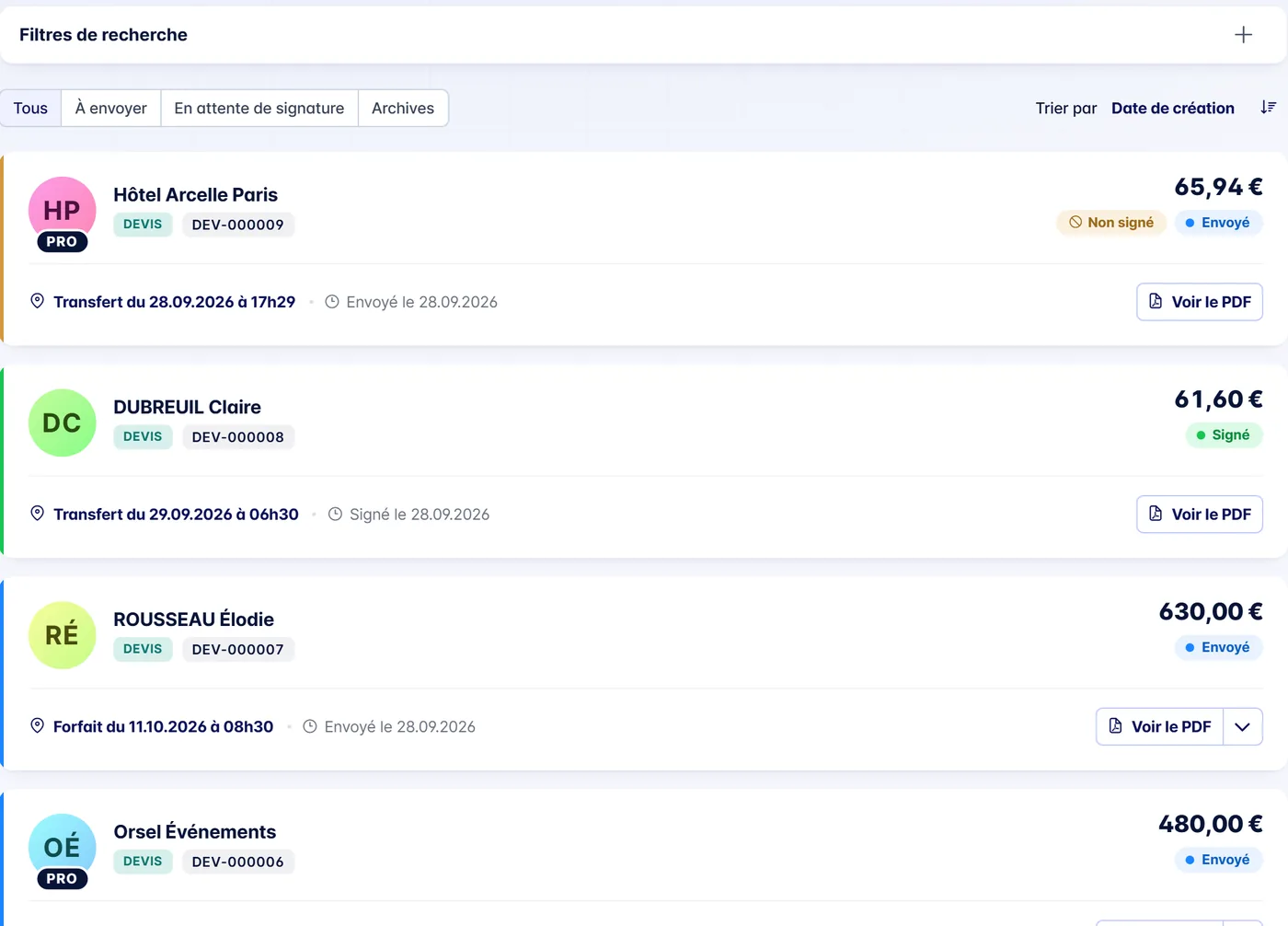1288x926 pixels.
Task: View the PDF for Hôtel Arcelle Paris
Action: tap(1200, 302)
